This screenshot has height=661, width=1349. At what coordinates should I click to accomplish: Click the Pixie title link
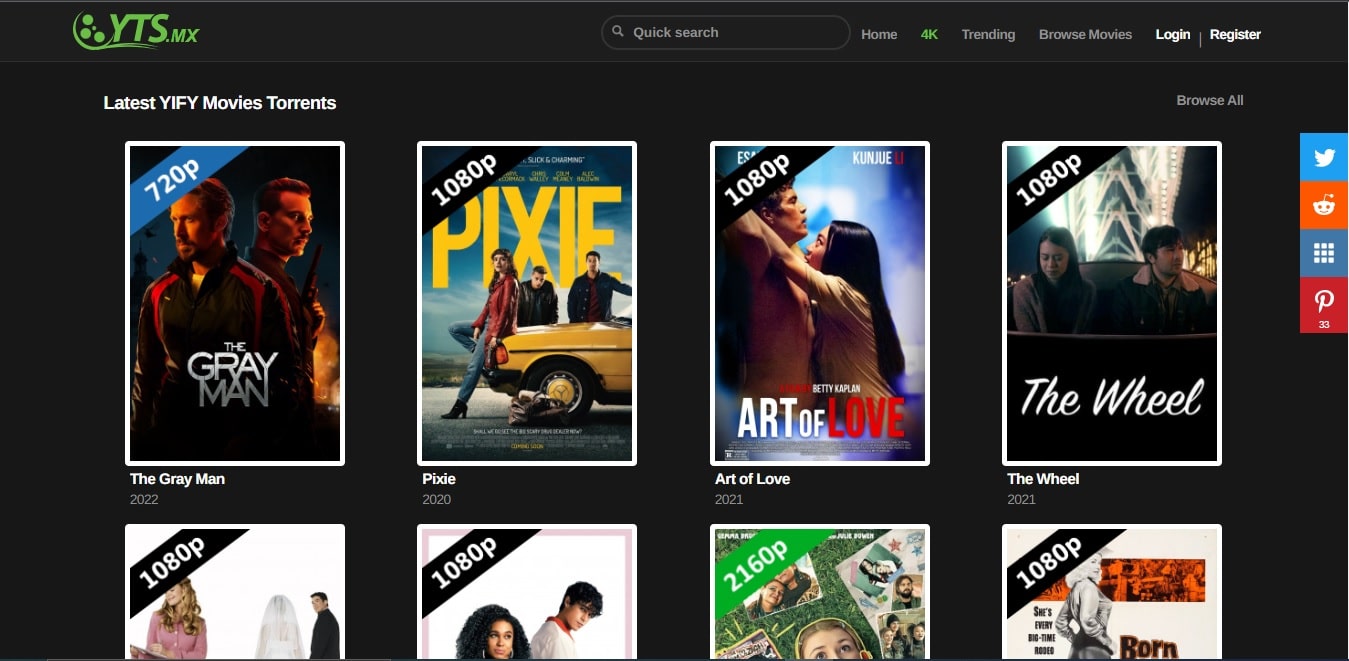(439, 479)
